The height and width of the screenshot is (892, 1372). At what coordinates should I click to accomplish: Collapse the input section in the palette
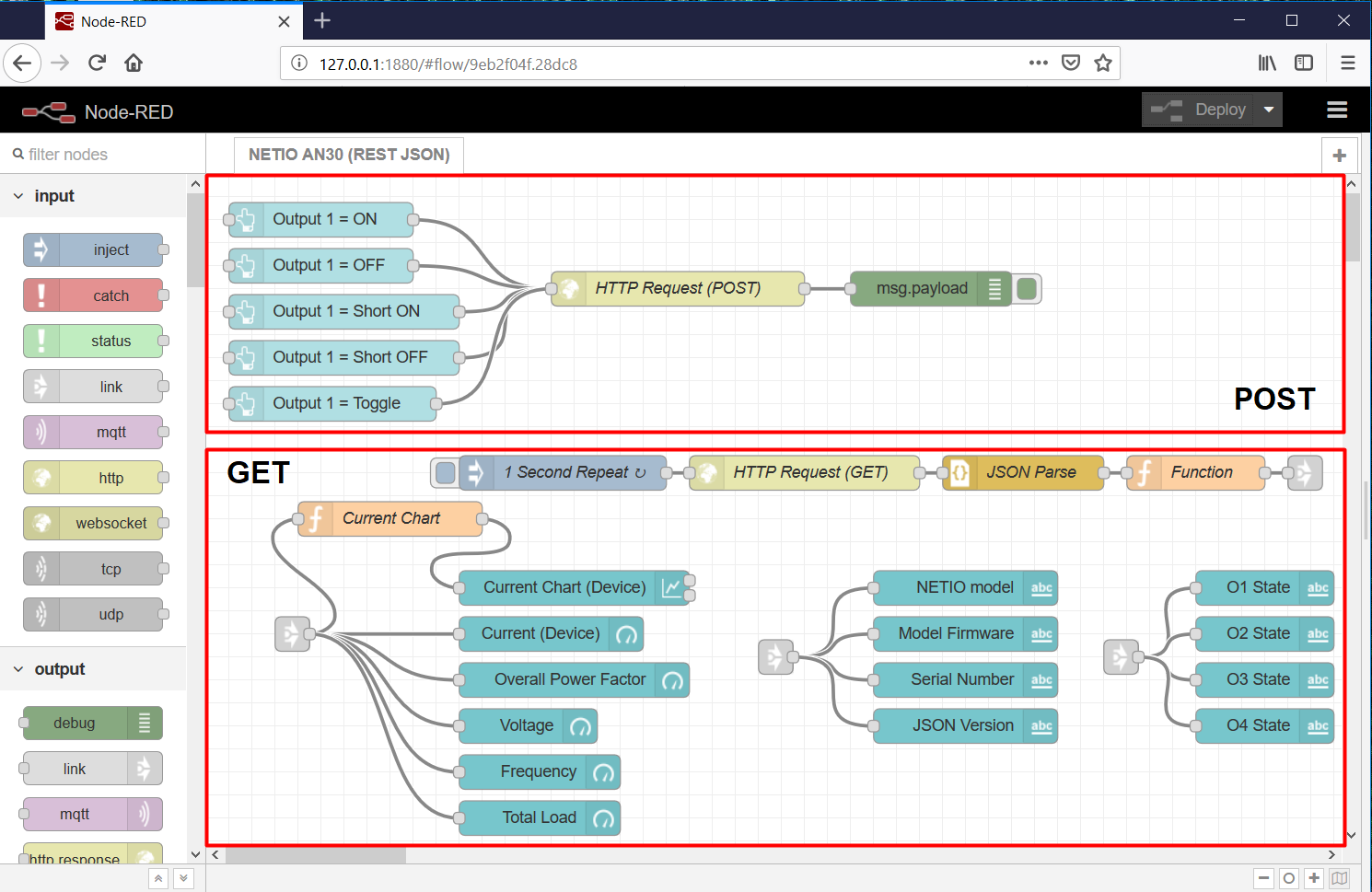click(x=17, y=195)
